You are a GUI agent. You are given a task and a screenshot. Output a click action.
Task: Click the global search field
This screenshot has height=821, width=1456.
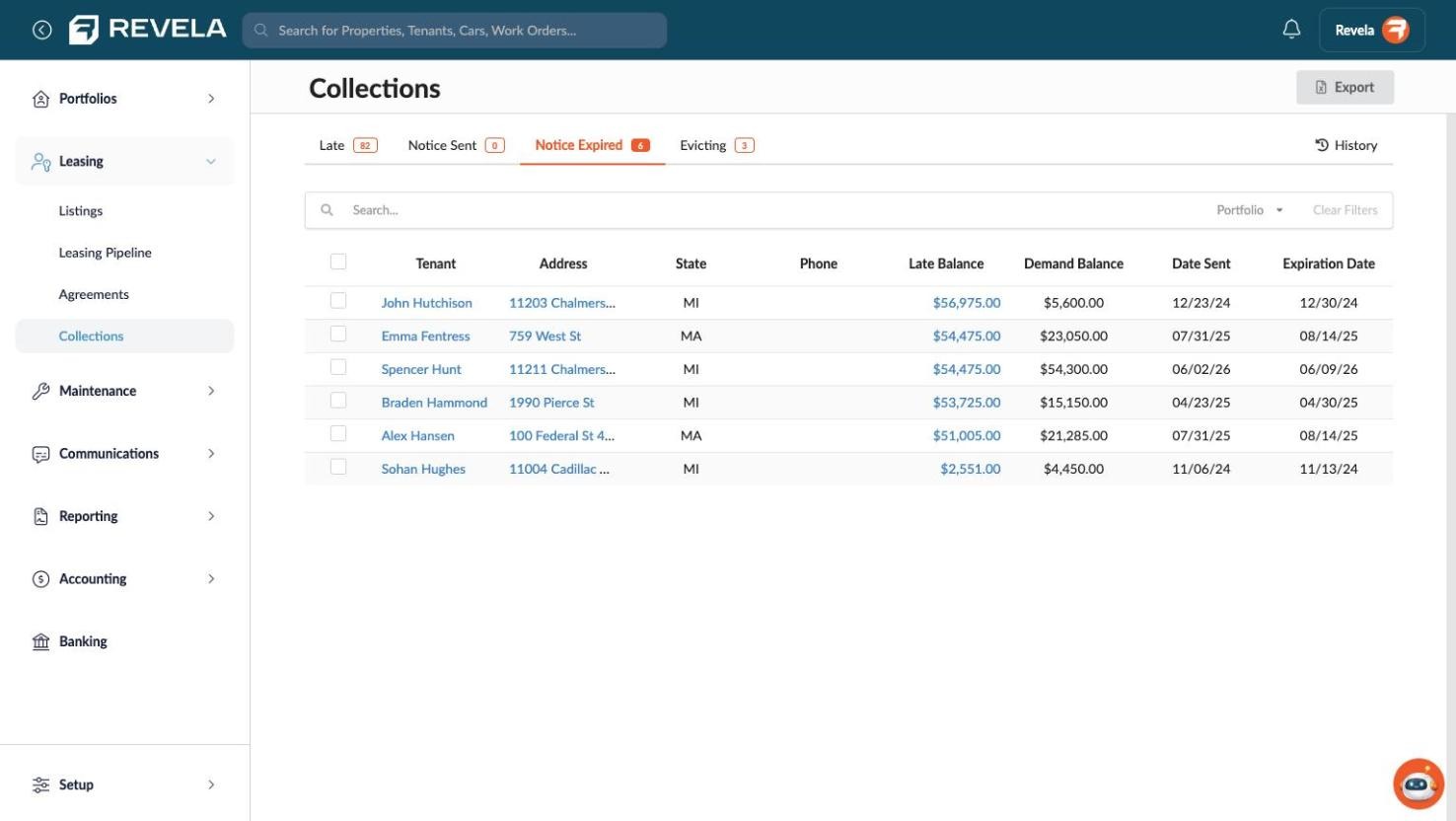(455, 30)
